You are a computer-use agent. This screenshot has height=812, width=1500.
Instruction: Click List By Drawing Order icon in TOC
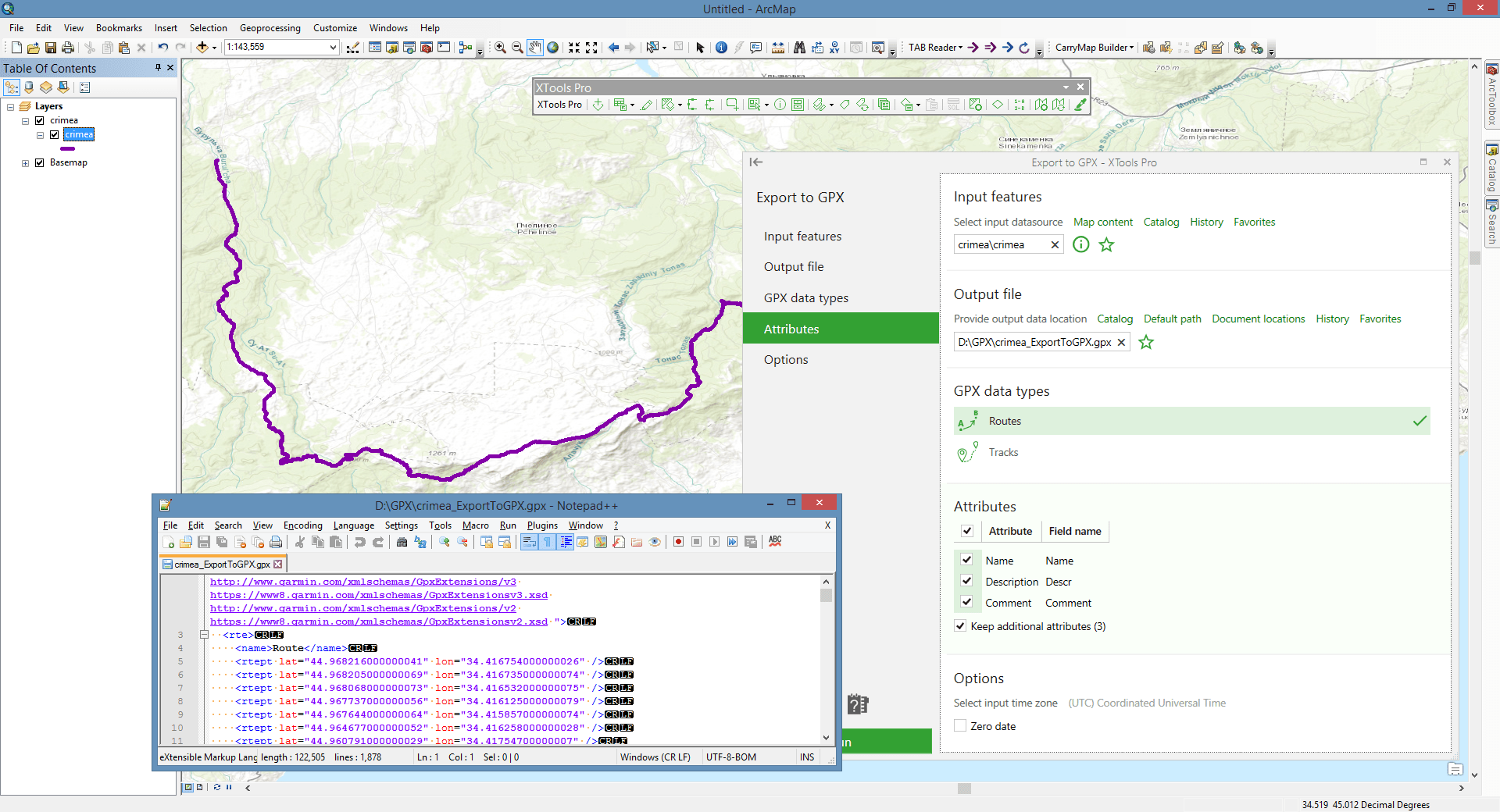click(x=12, y=87)
